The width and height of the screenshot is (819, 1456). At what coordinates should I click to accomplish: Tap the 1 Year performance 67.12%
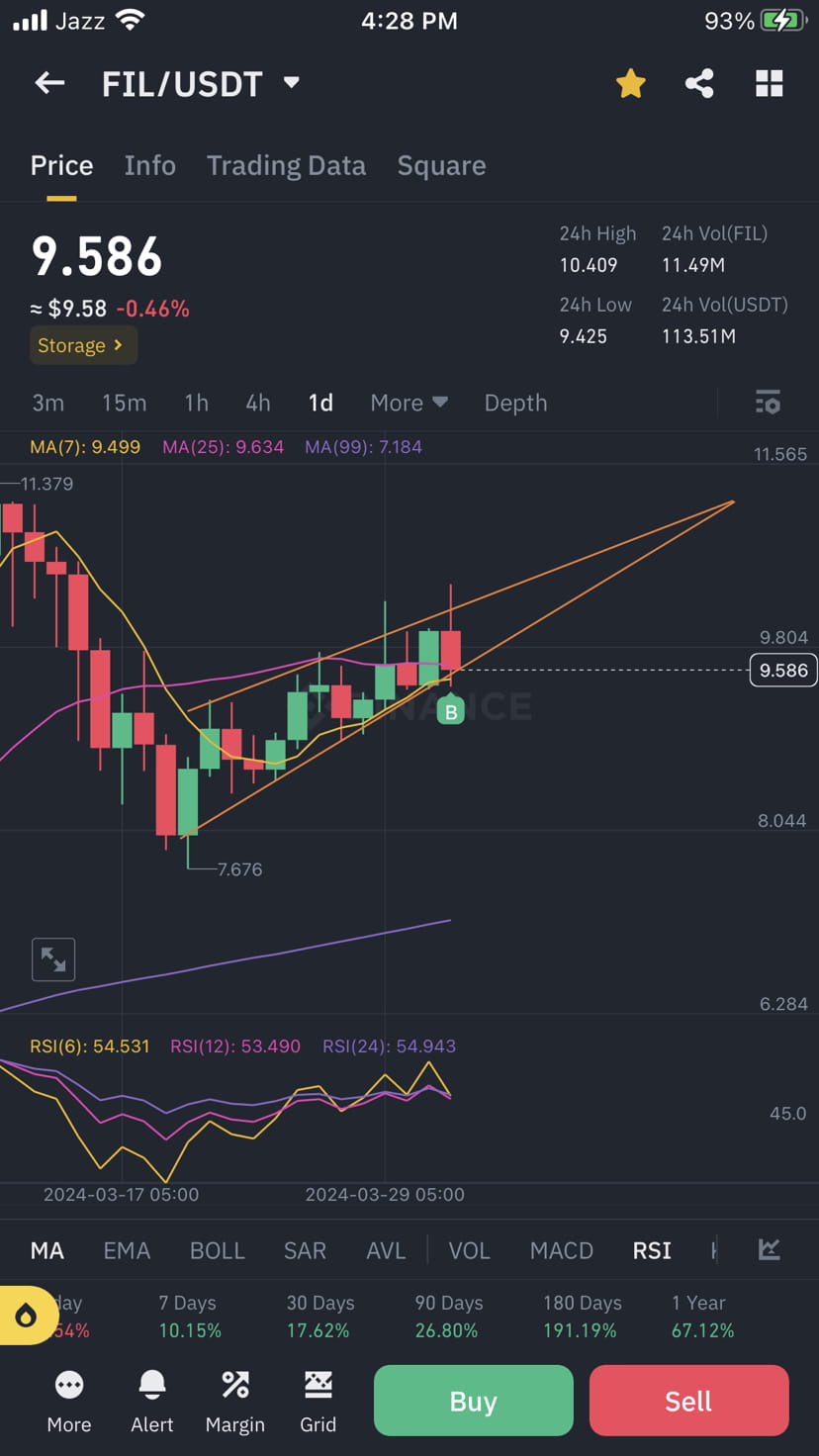pyautogui.click(x=702, y=1317)
